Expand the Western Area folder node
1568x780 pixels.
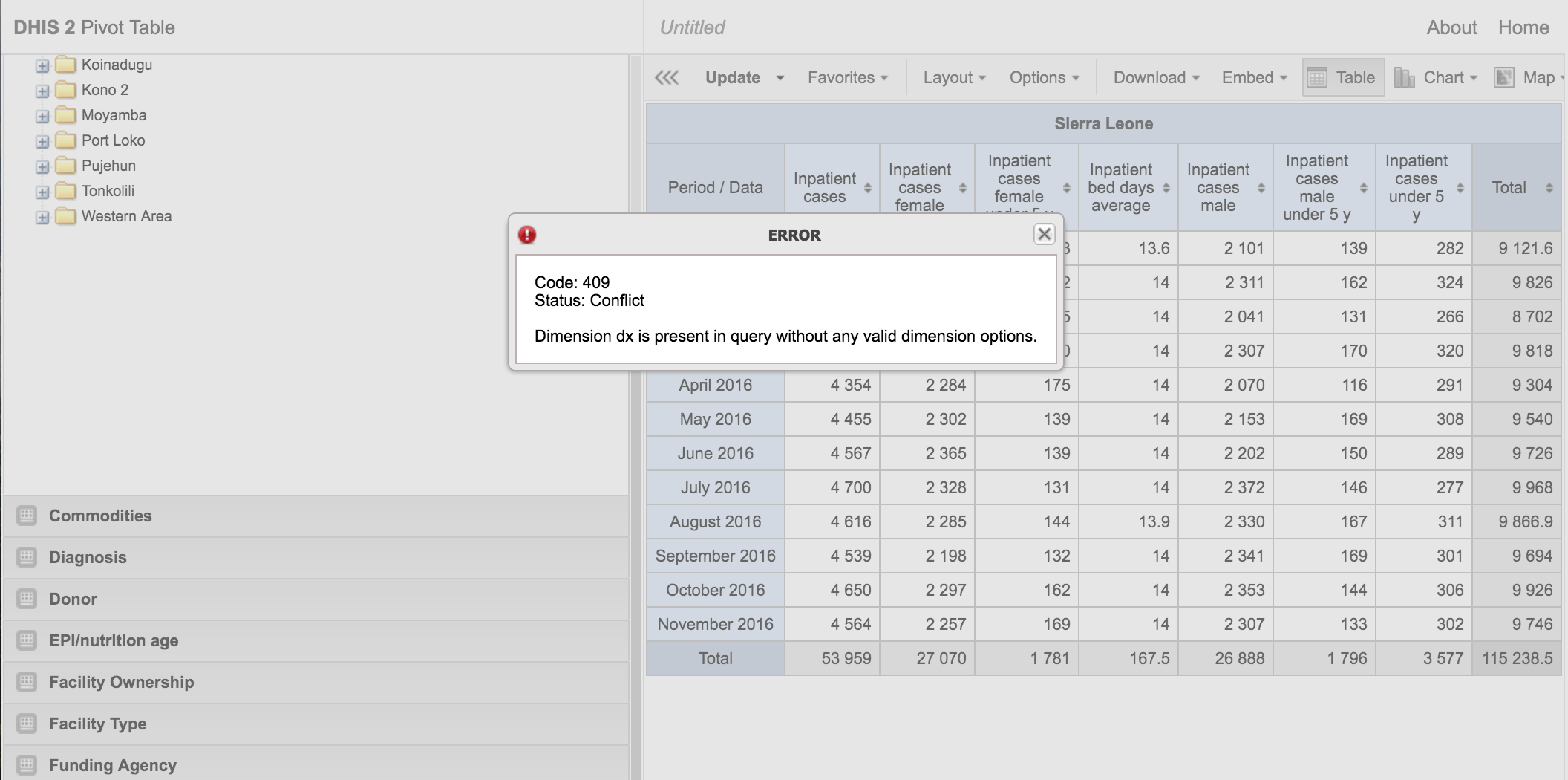(42, 217)
